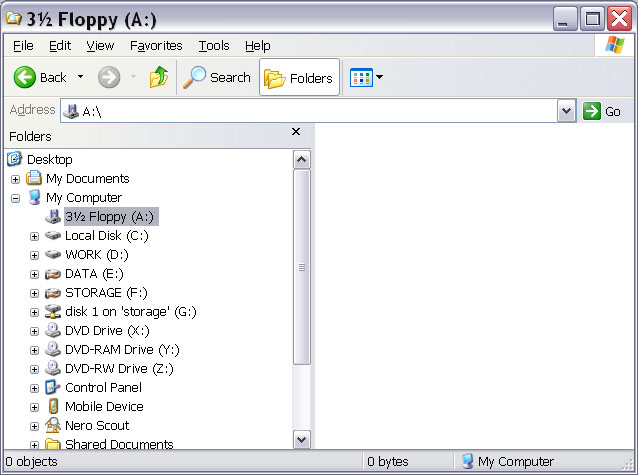The image size is (638, 475).
Task: Select the 'Local Disk (C:)' tree label
Action: 107,236
